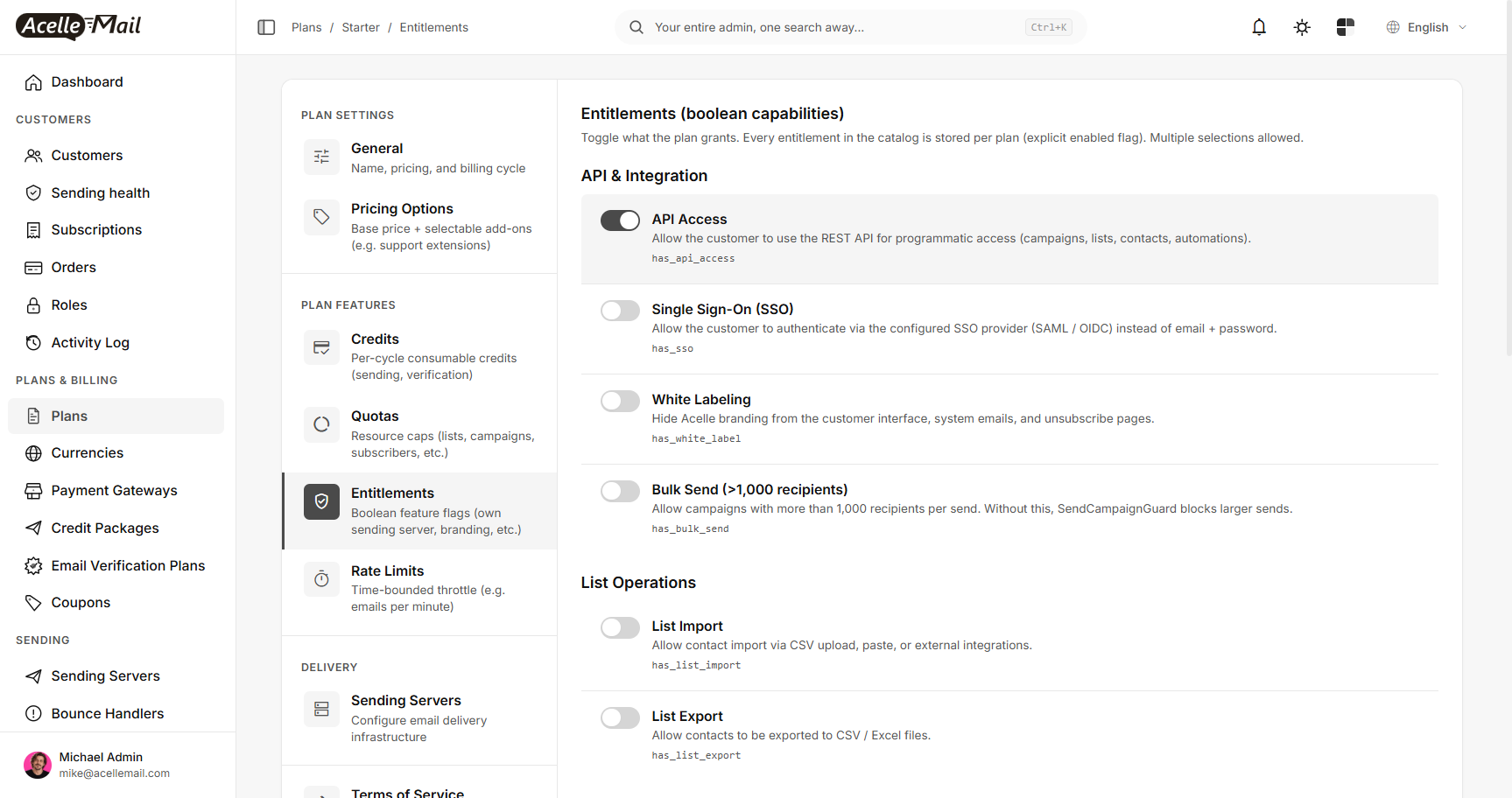Turn on the List Export toggle
Viewport: 1512px width, 798px height.
(x=620, y=717)
